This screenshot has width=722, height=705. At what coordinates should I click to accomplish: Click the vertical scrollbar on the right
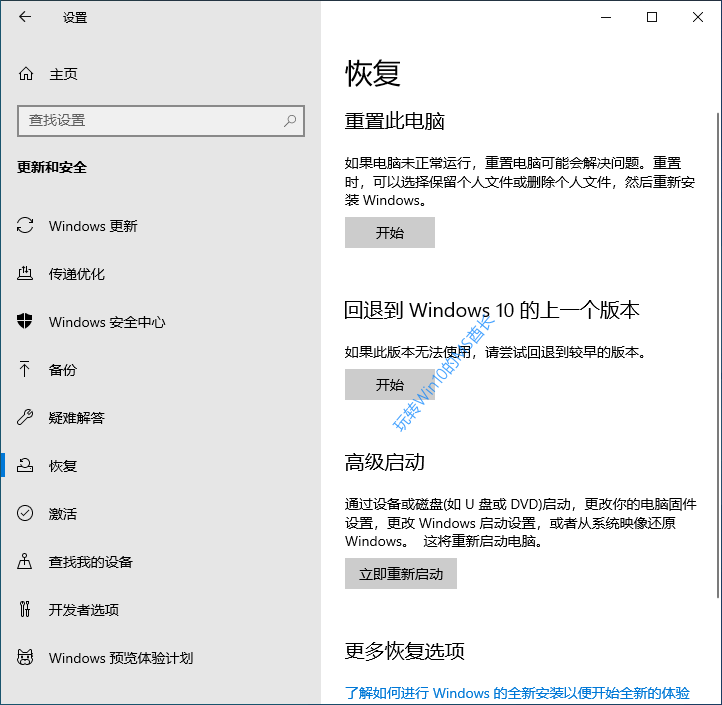[x=718, y=355]
